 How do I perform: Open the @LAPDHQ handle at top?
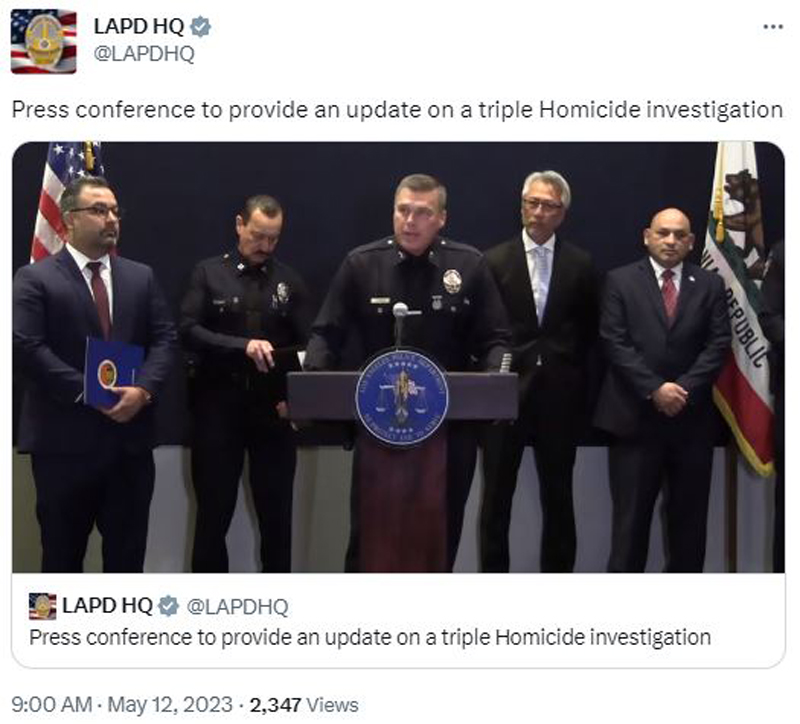coord(144,53)
